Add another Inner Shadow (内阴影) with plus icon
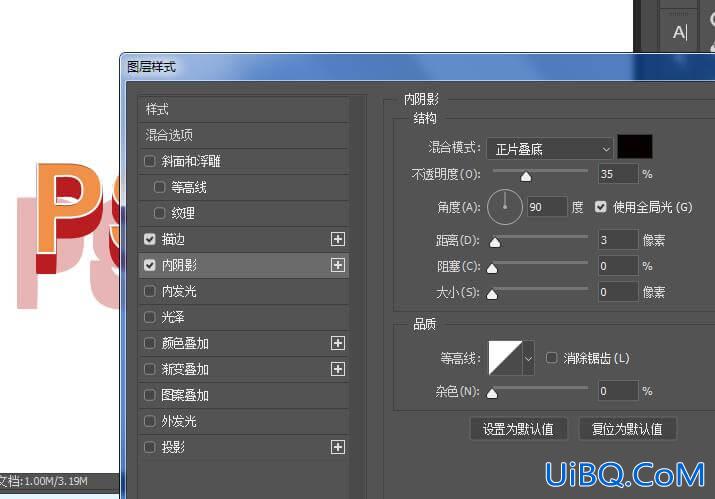This screenshot has height=499, width=715. [x=337, y=265]
